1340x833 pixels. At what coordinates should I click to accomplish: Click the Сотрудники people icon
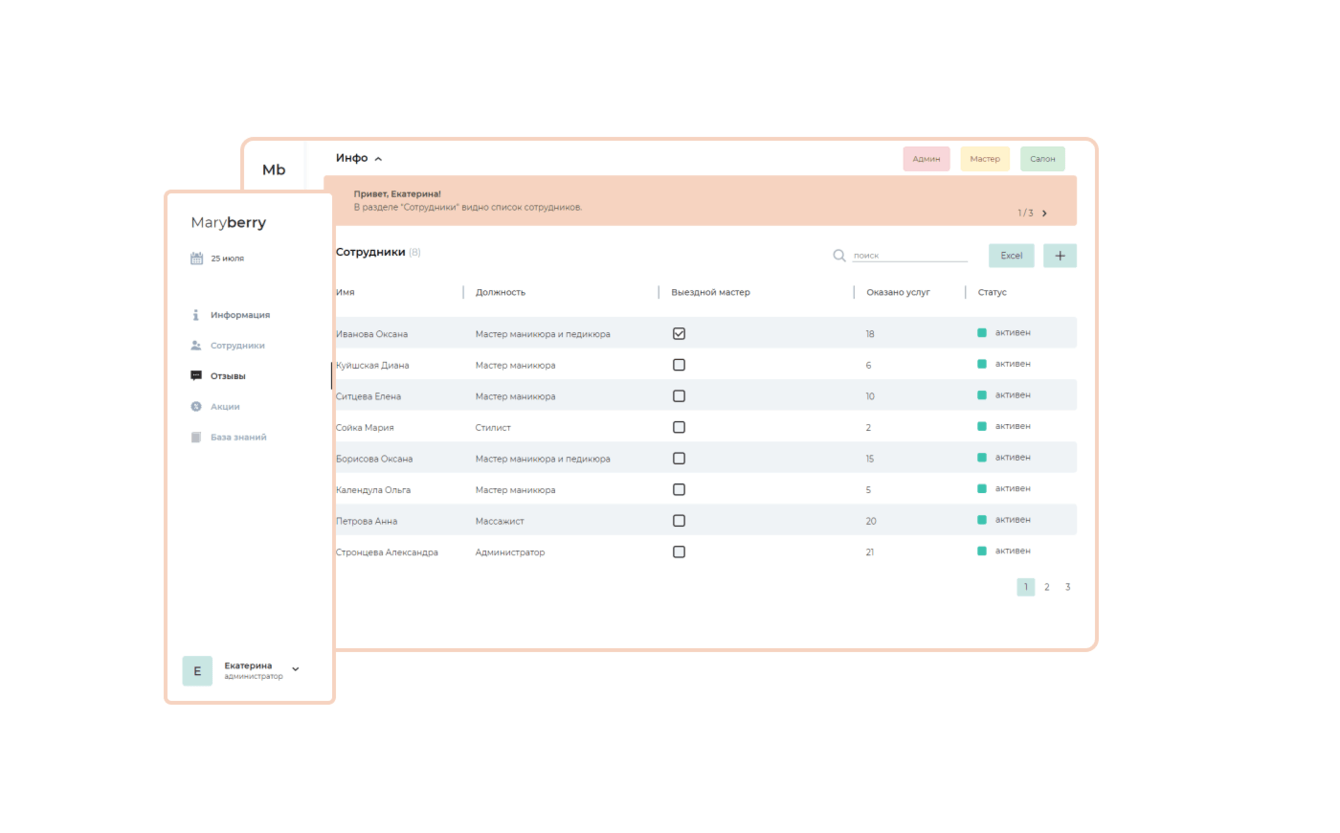click(x=196, y=346)
